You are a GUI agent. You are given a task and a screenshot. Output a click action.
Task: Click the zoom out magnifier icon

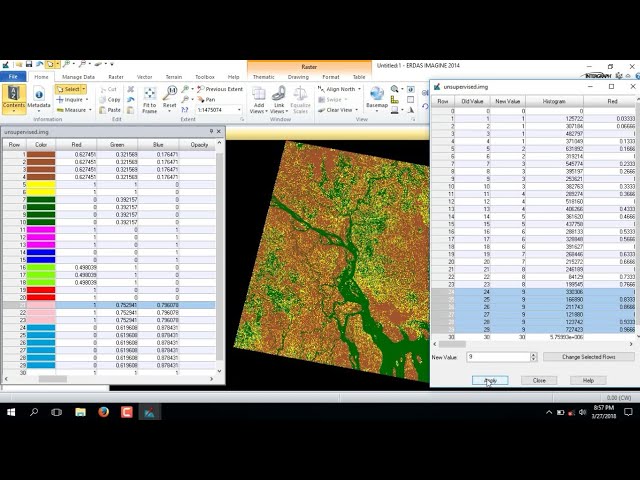coord(185,100)
